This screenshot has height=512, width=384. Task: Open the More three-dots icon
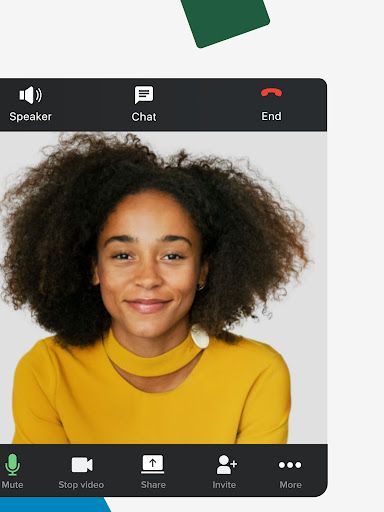[x=290, y=465]
